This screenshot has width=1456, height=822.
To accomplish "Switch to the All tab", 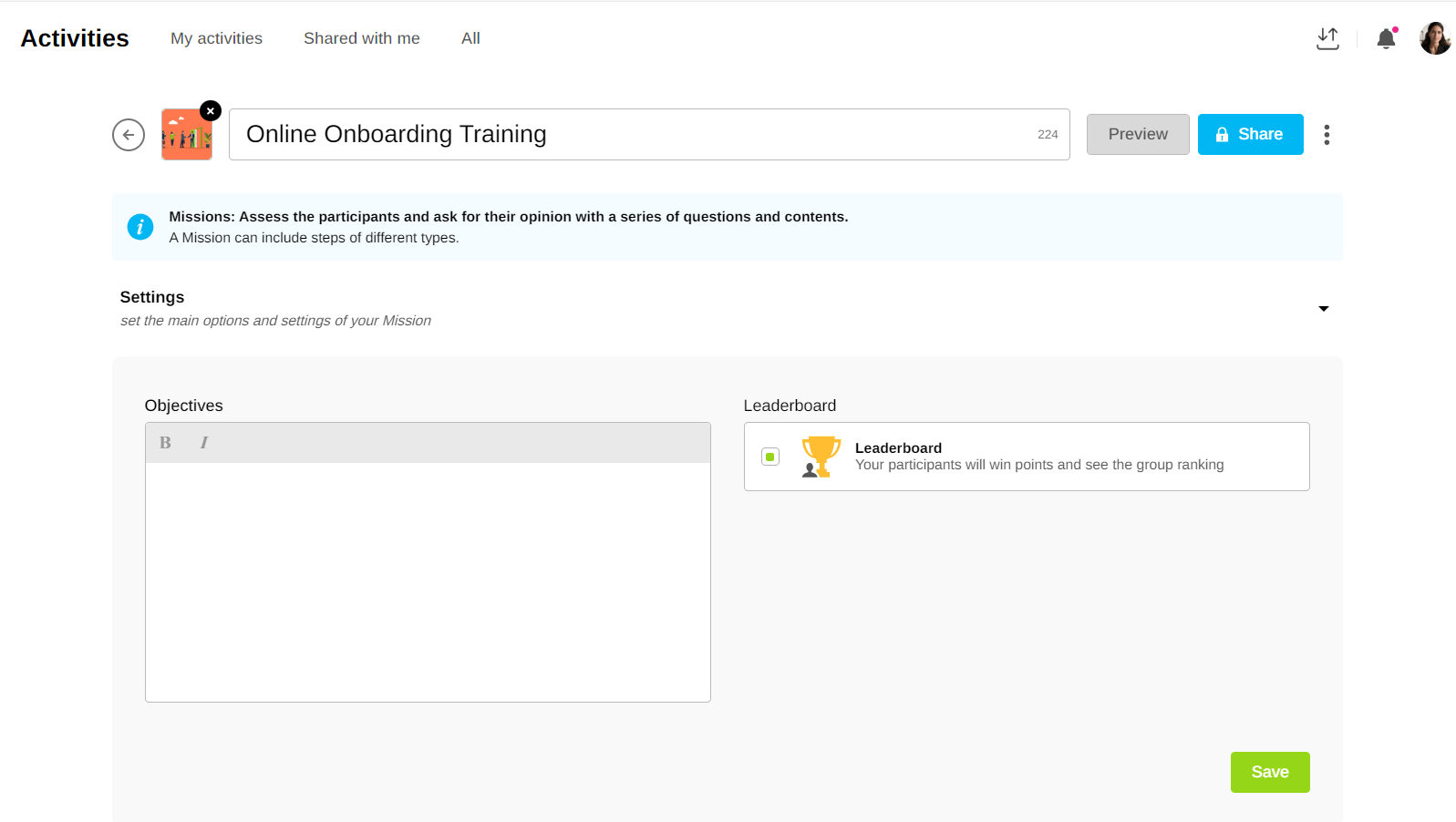I will (470, 38).
